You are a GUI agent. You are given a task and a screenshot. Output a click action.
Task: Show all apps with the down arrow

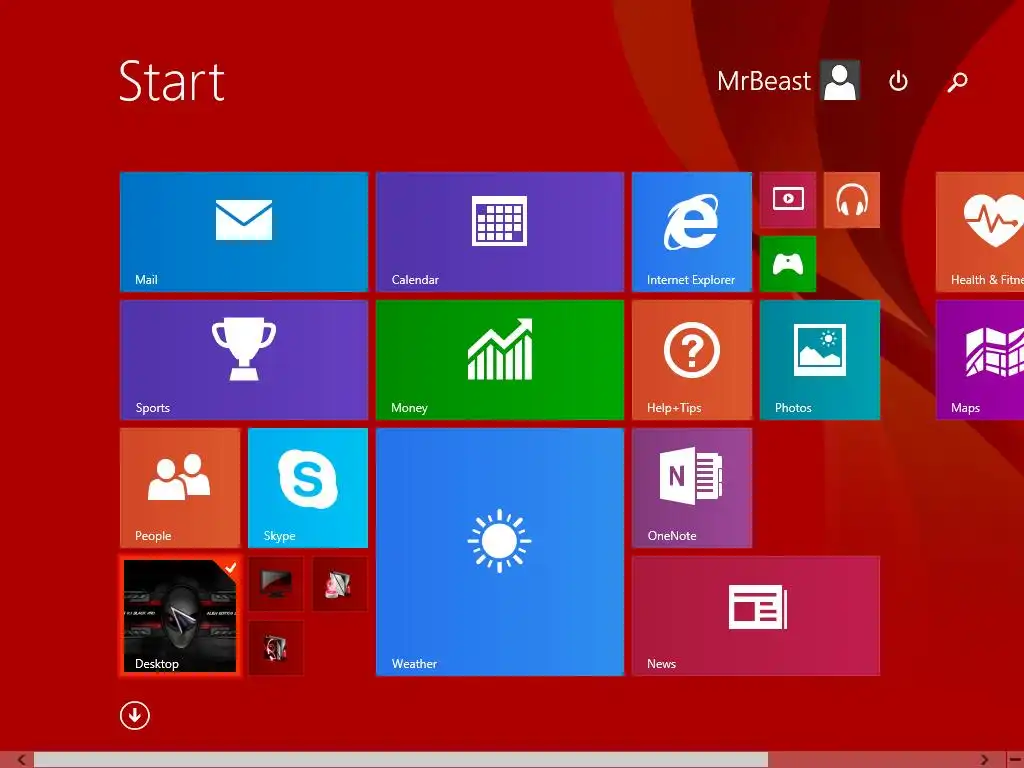point(135,716)
